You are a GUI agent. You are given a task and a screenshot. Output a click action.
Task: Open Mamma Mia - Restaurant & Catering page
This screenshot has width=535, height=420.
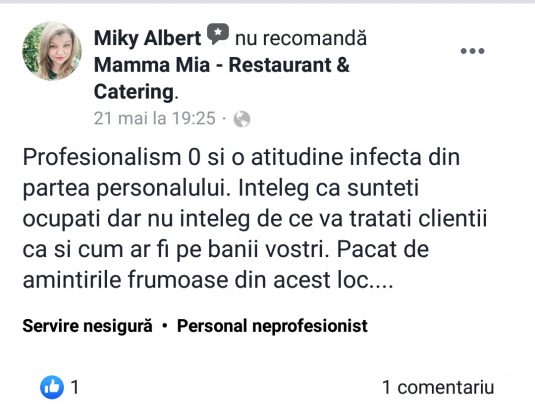(222, 78)
